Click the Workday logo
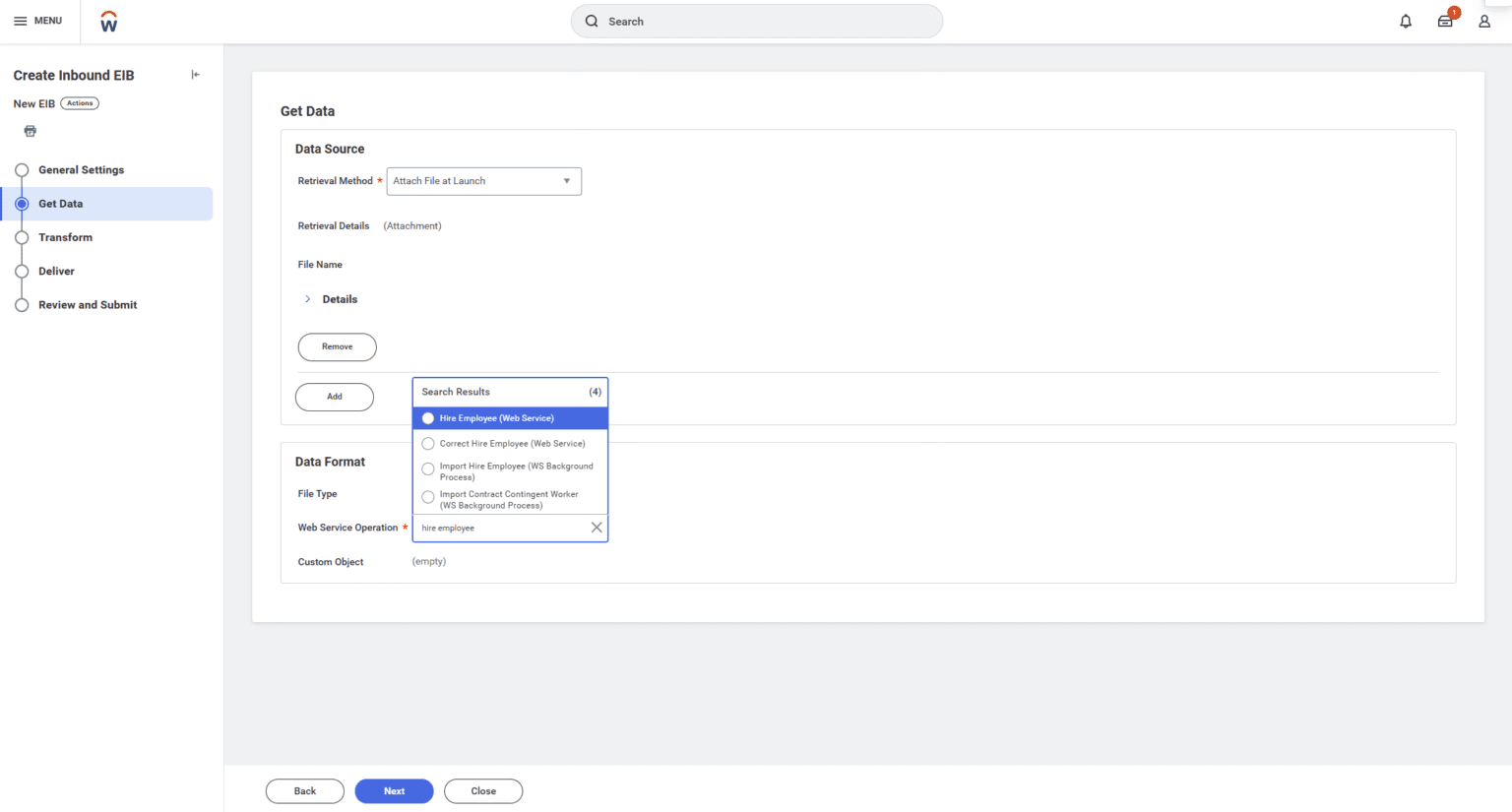This screenshot has height=812, width=1512. point(108,20)
